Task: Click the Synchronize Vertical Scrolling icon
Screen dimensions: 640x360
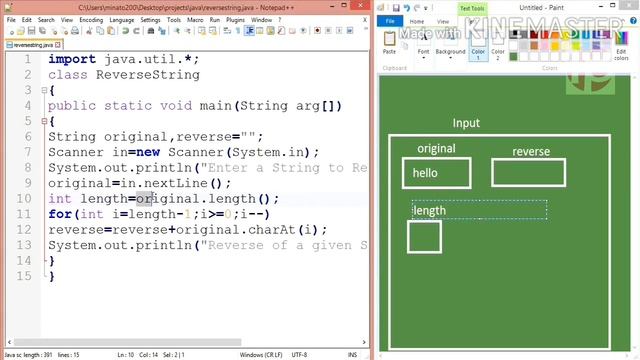Action: click(202, 31)
